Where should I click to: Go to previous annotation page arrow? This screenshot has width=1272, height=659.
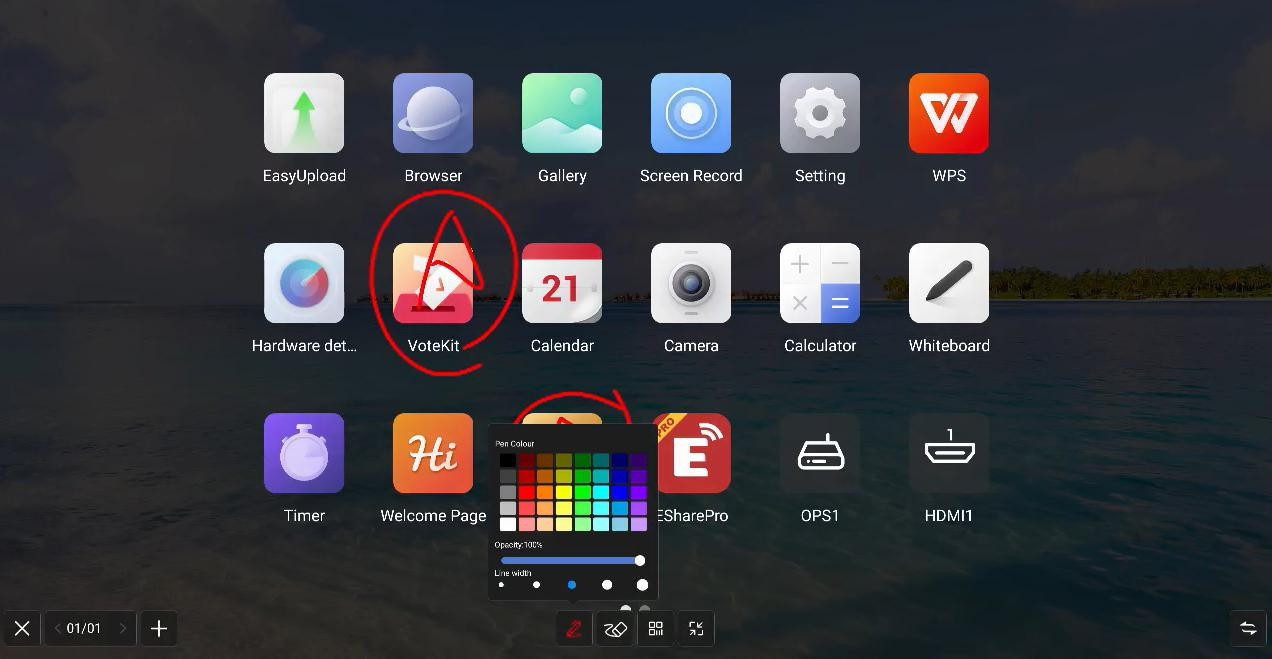(x=57, y=629)
